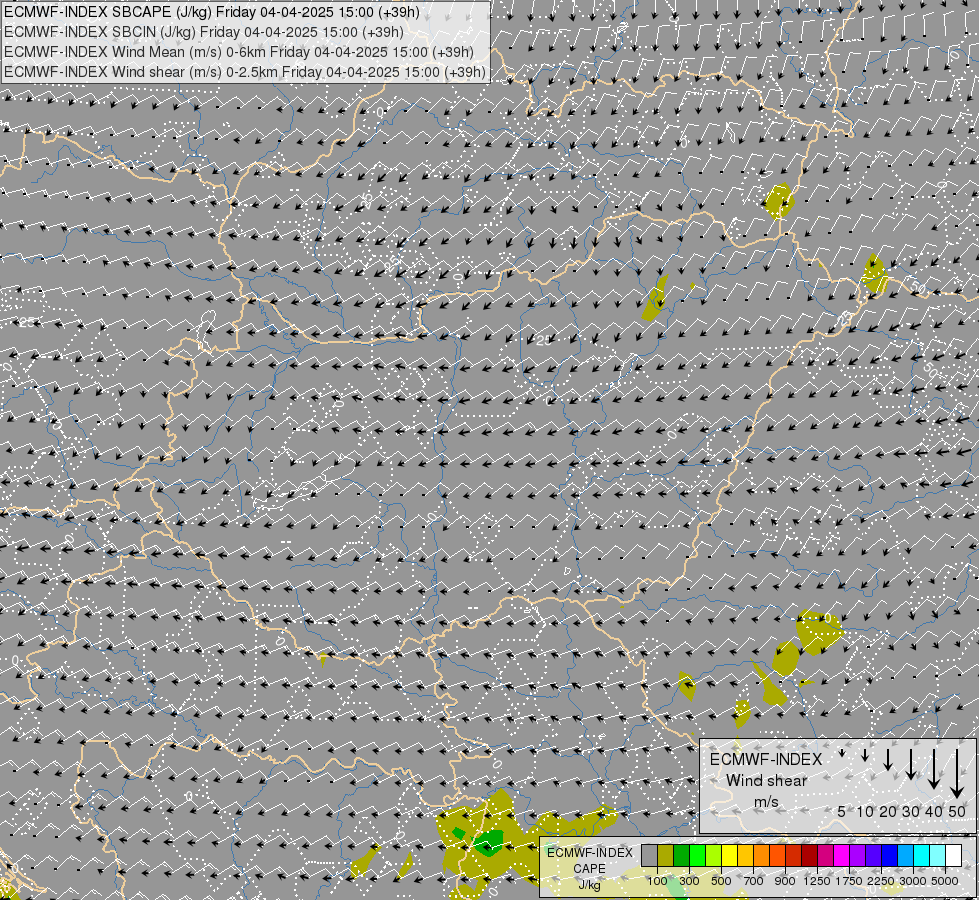Select the sky blue CAPE legend swatch
979x900 pixels.
906,855
